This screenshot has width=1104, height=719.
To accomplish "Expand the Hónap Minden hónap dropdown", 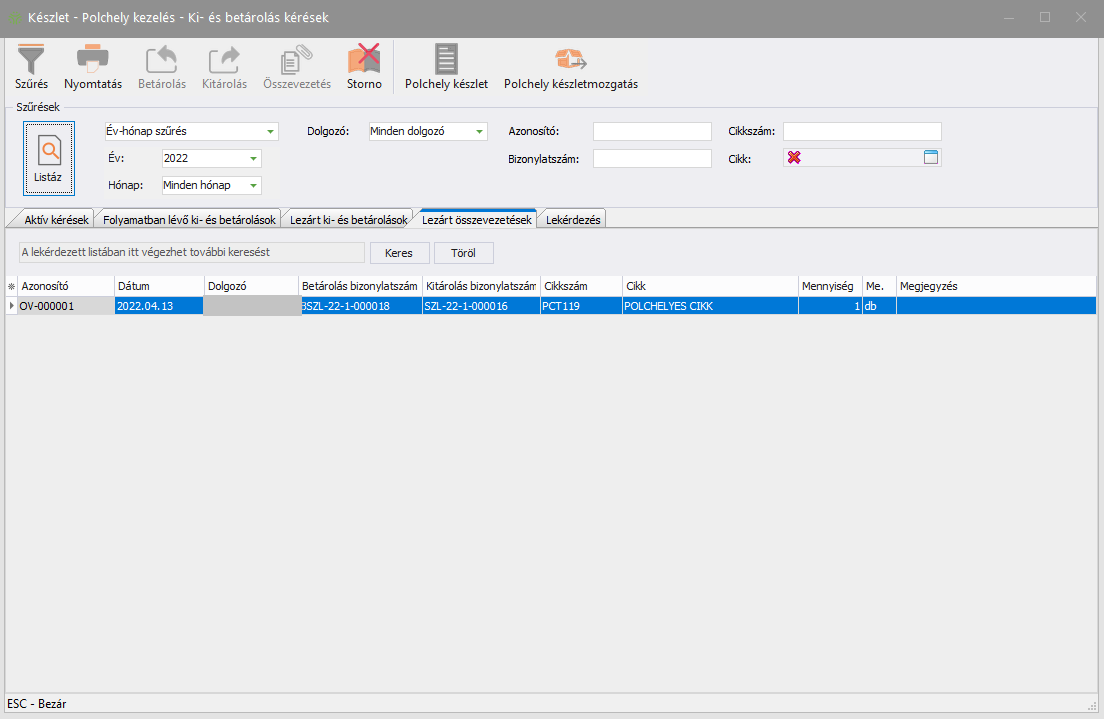I will (254, 185).
